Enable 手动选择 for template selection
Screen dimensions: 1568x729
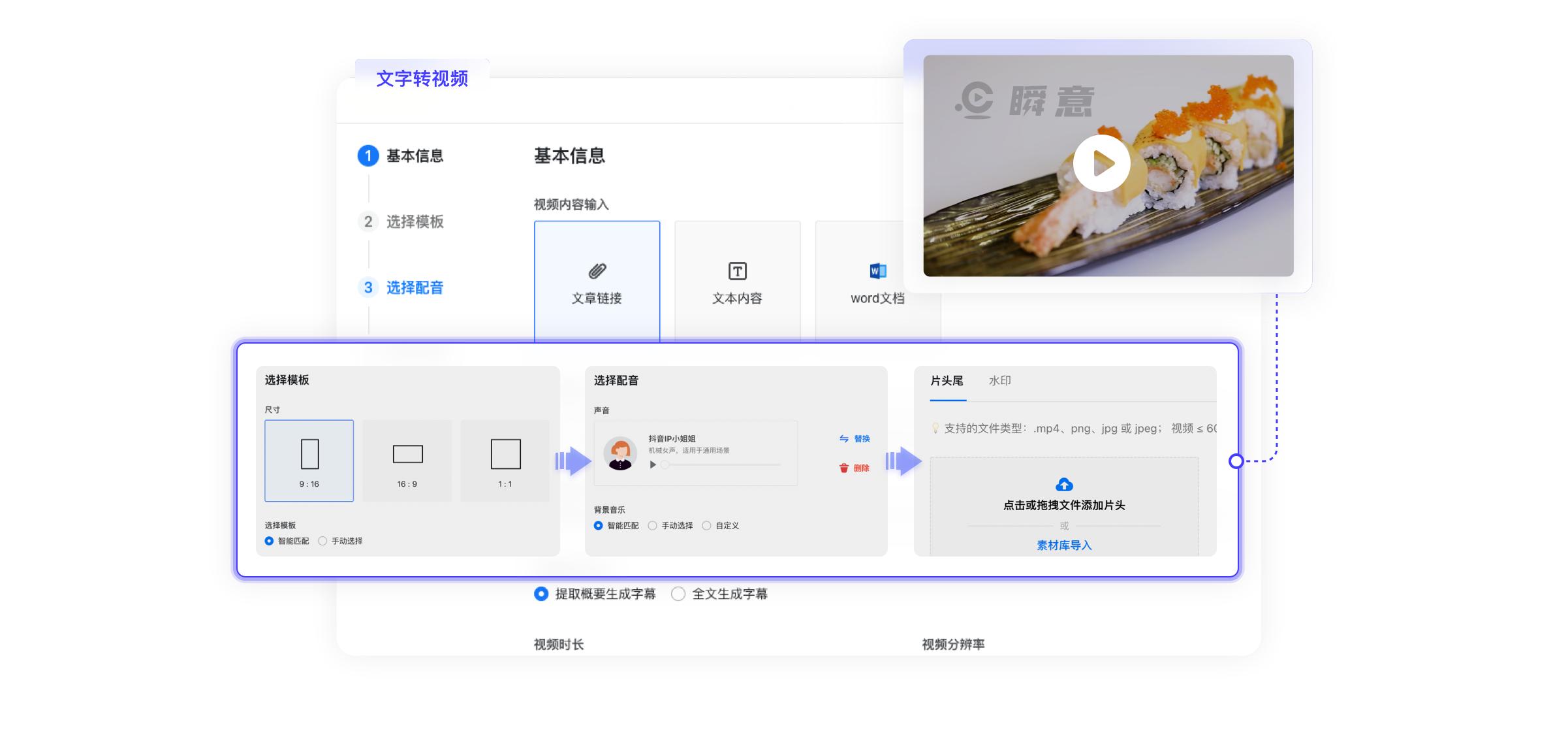pyautogui.click(x=321, y=541)
